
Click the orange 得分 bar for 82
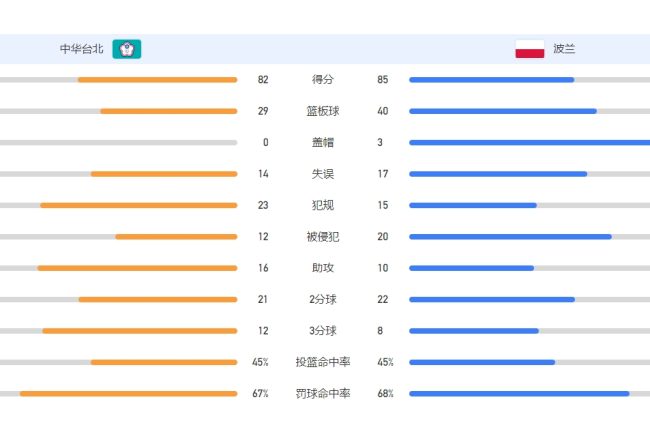tap(158, 80)
